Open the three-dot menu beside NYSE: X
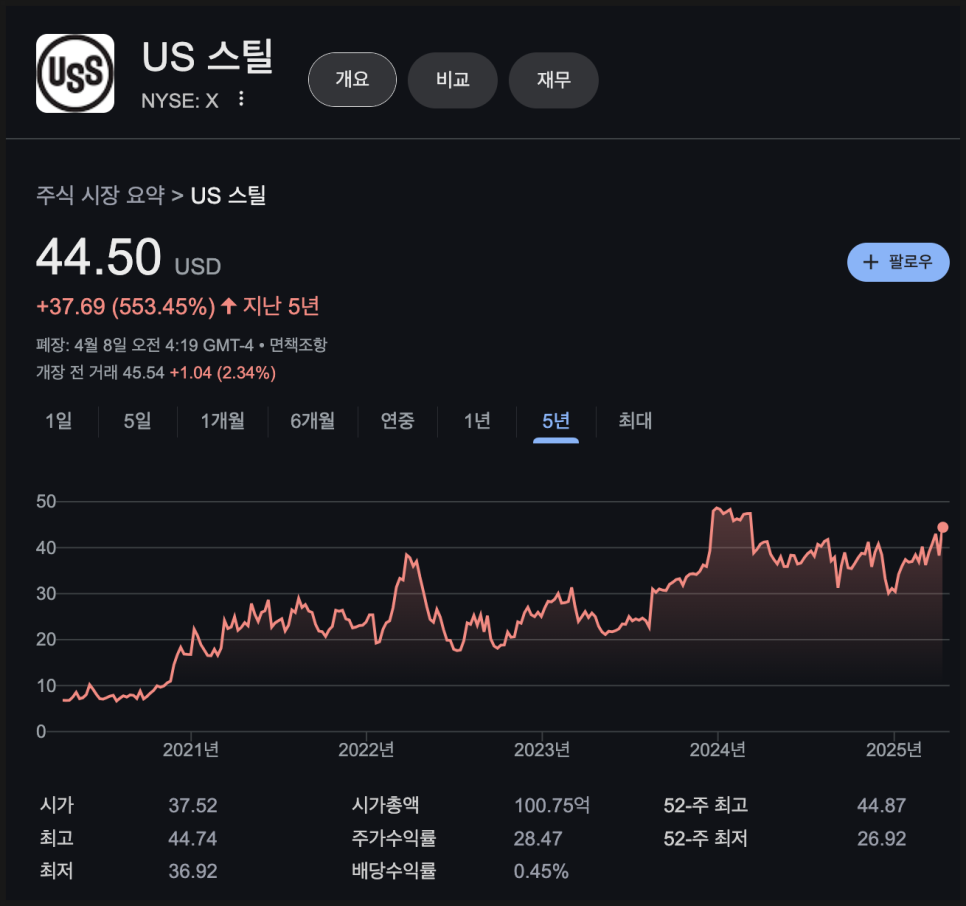This screenshot has height=906, width=966. (x=241, y=99)
